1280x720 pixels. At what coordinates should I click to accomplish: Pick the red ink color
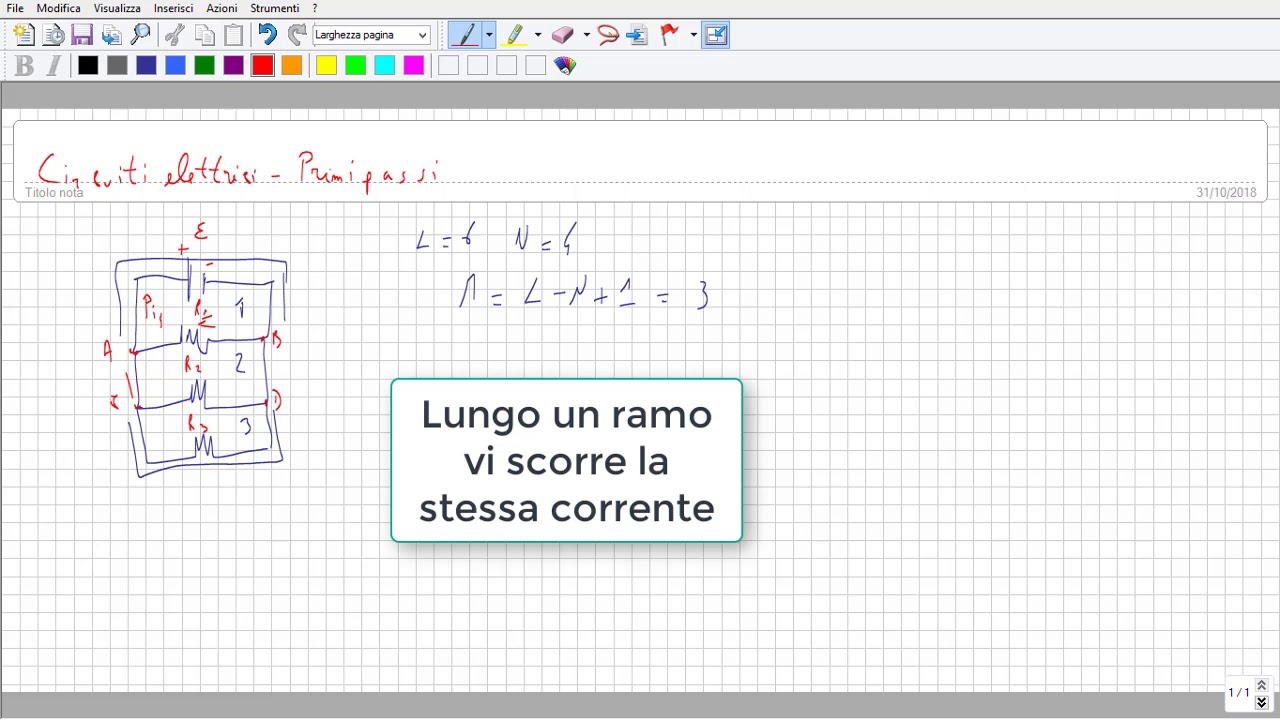[262, 66]
